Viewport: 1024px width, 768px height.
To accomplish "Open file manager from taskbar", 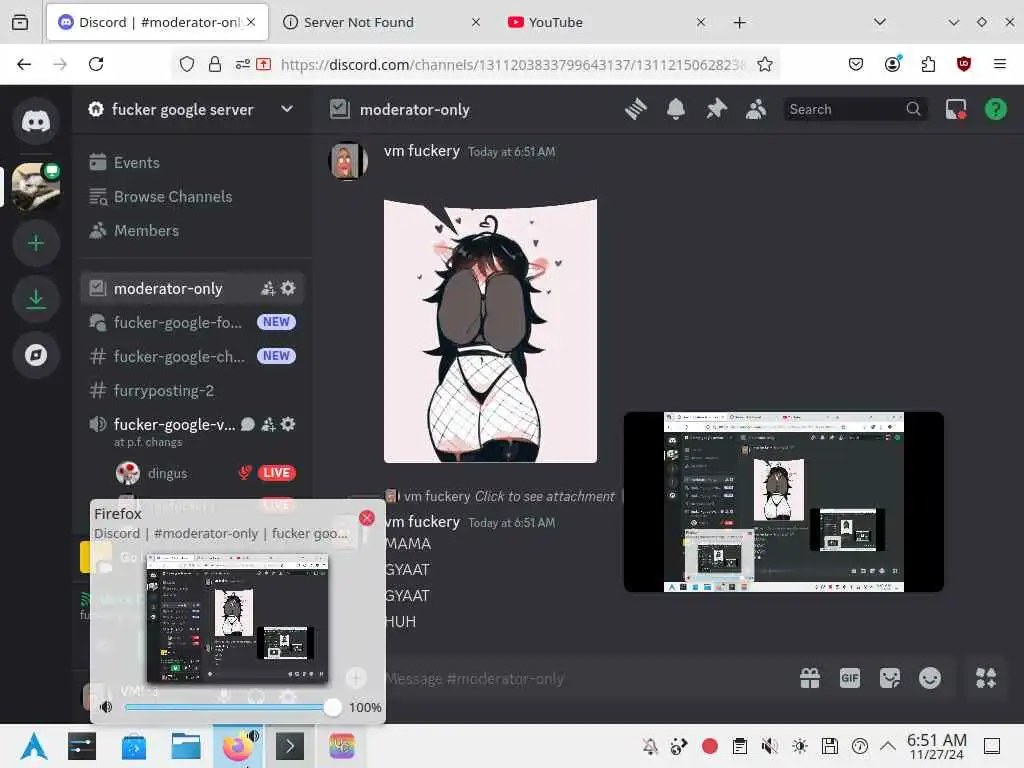I will tap(185, 746).
